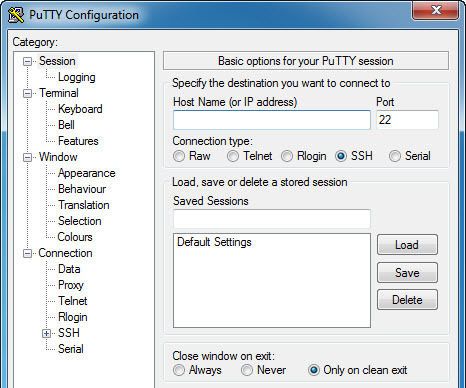Open the Bell settings category
This screenshot has width=466, height=388.
coord(66,125)
